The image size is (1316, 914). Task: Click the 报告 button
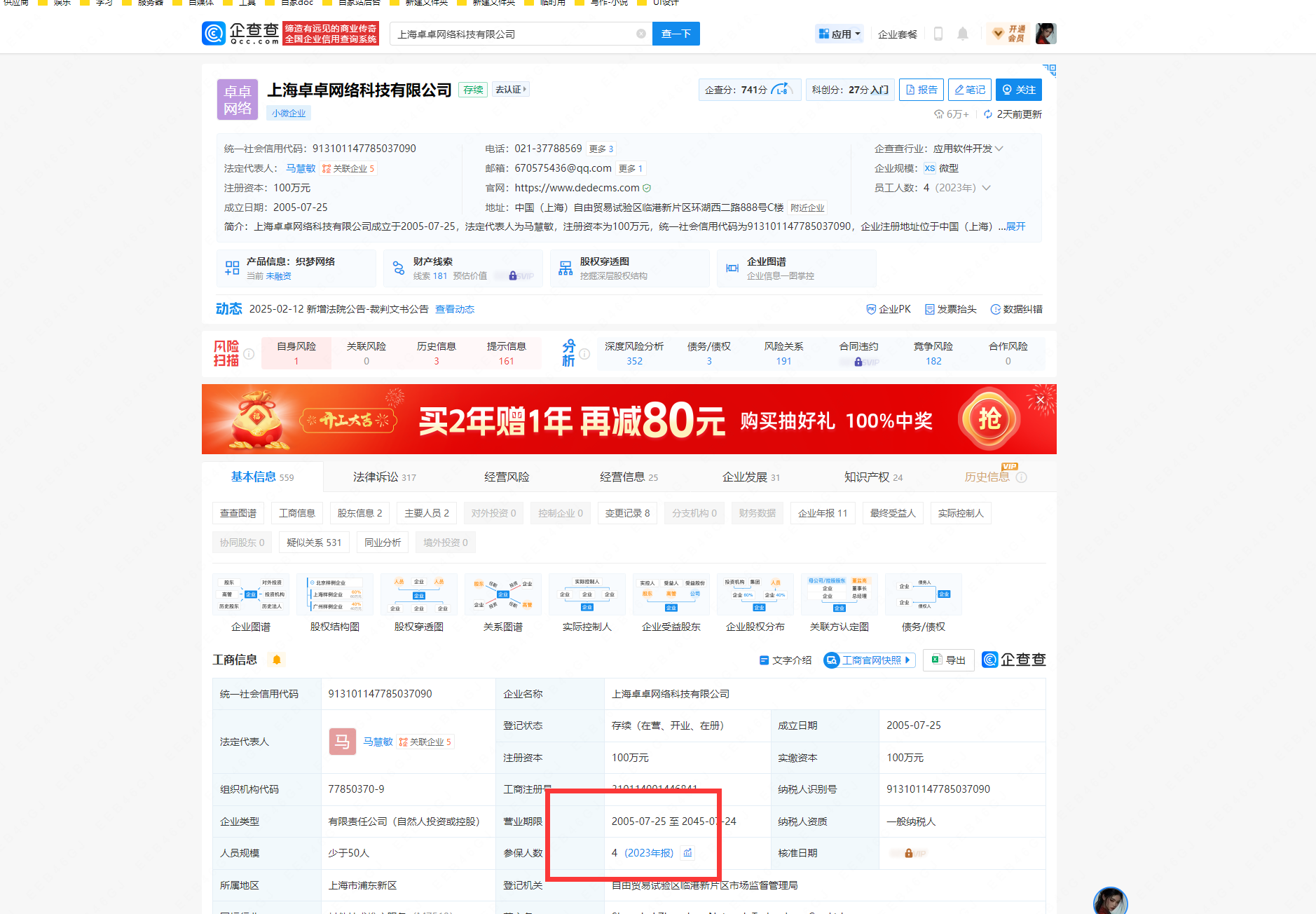[x=921, y=90]
